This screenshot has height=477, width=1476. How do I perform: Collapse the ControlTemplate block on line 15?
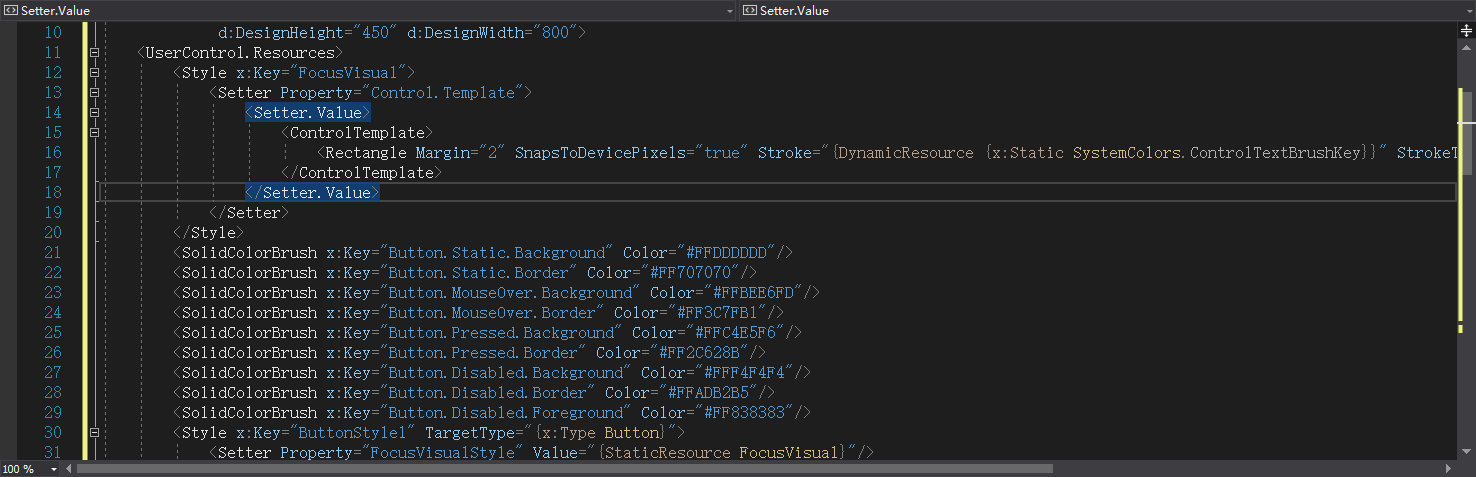[94, 132]
